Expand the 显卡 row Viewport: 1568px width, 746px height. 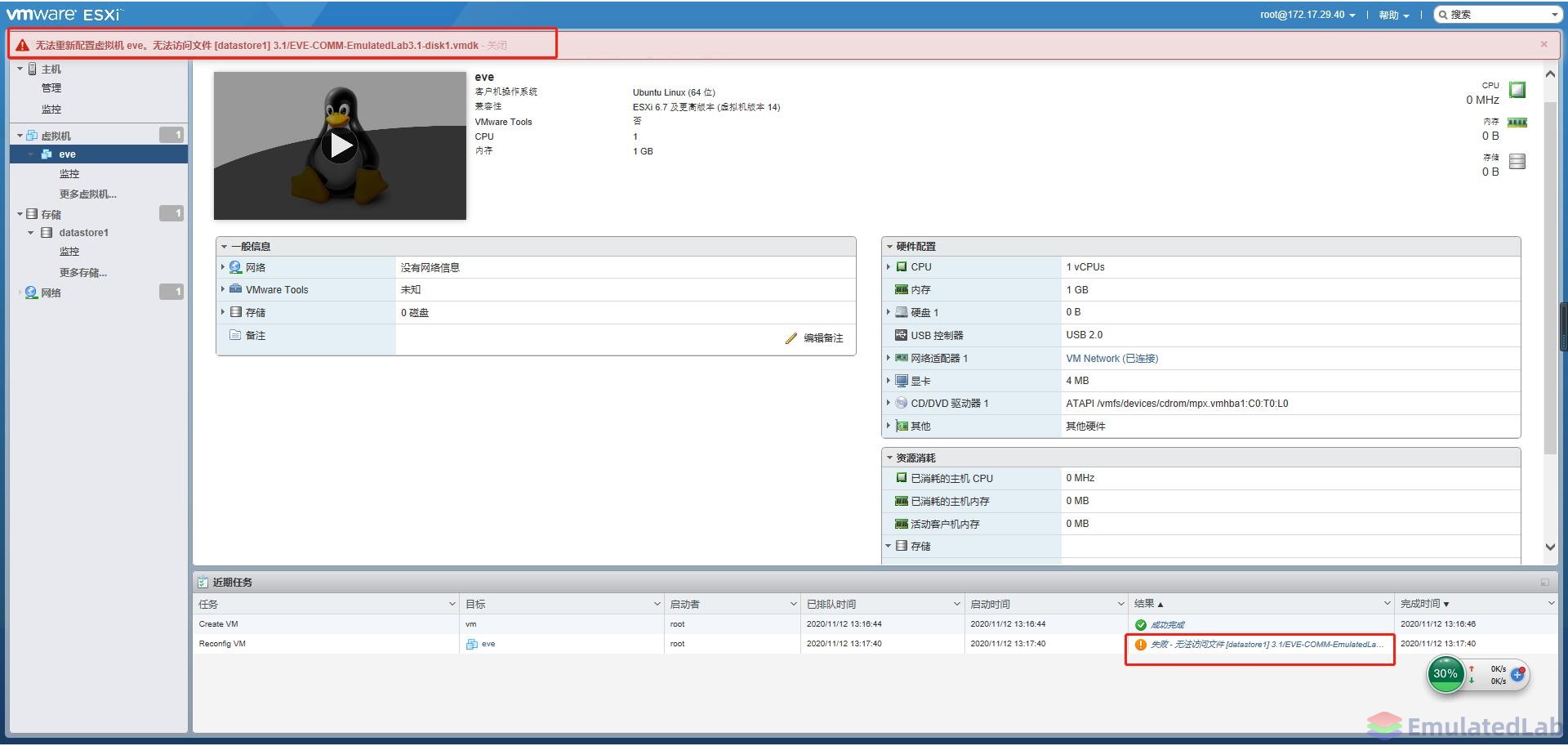(x=889, y=381)
